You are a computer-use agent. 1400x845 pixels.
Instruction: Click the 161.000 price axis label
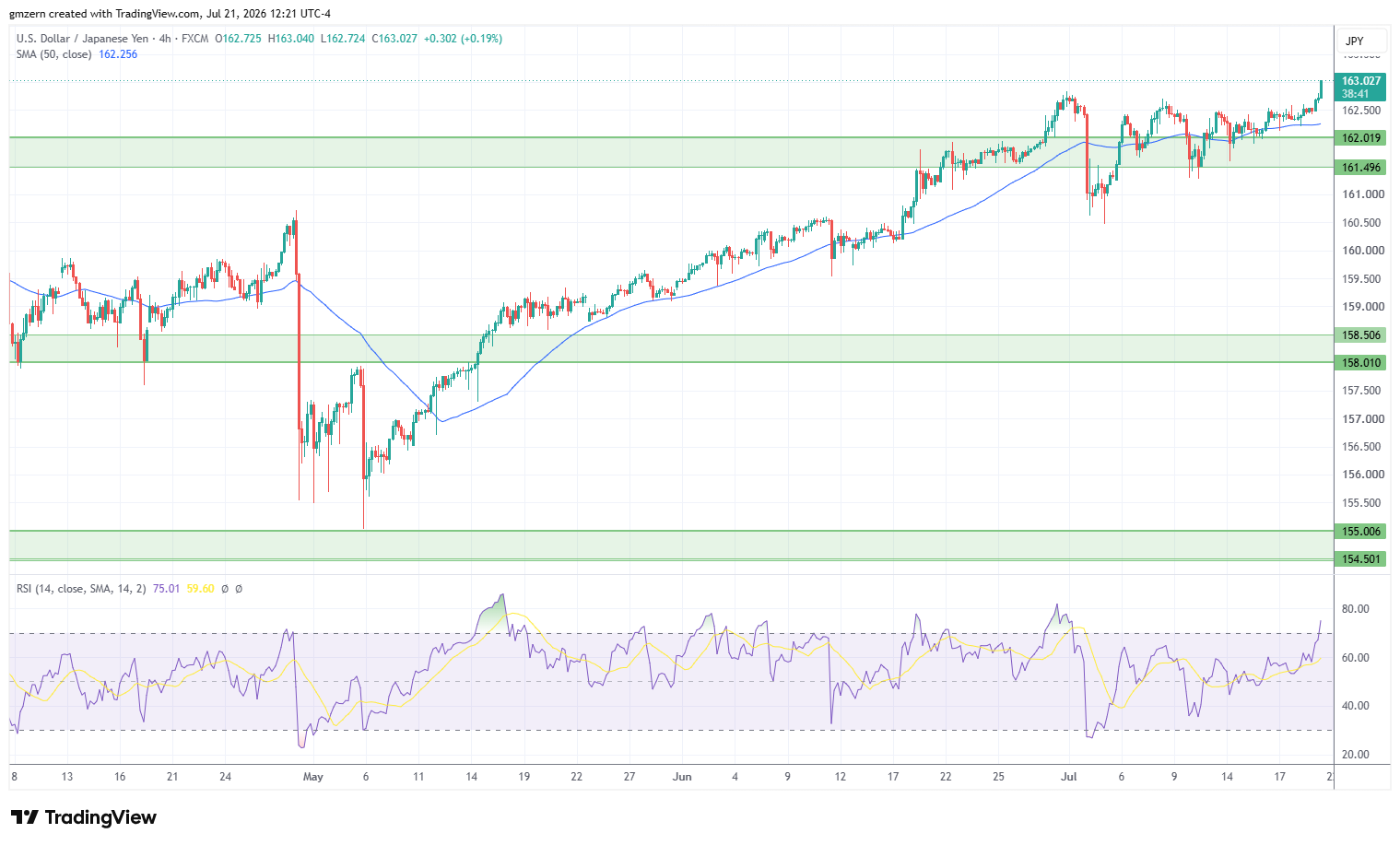tap(1362, 194)
